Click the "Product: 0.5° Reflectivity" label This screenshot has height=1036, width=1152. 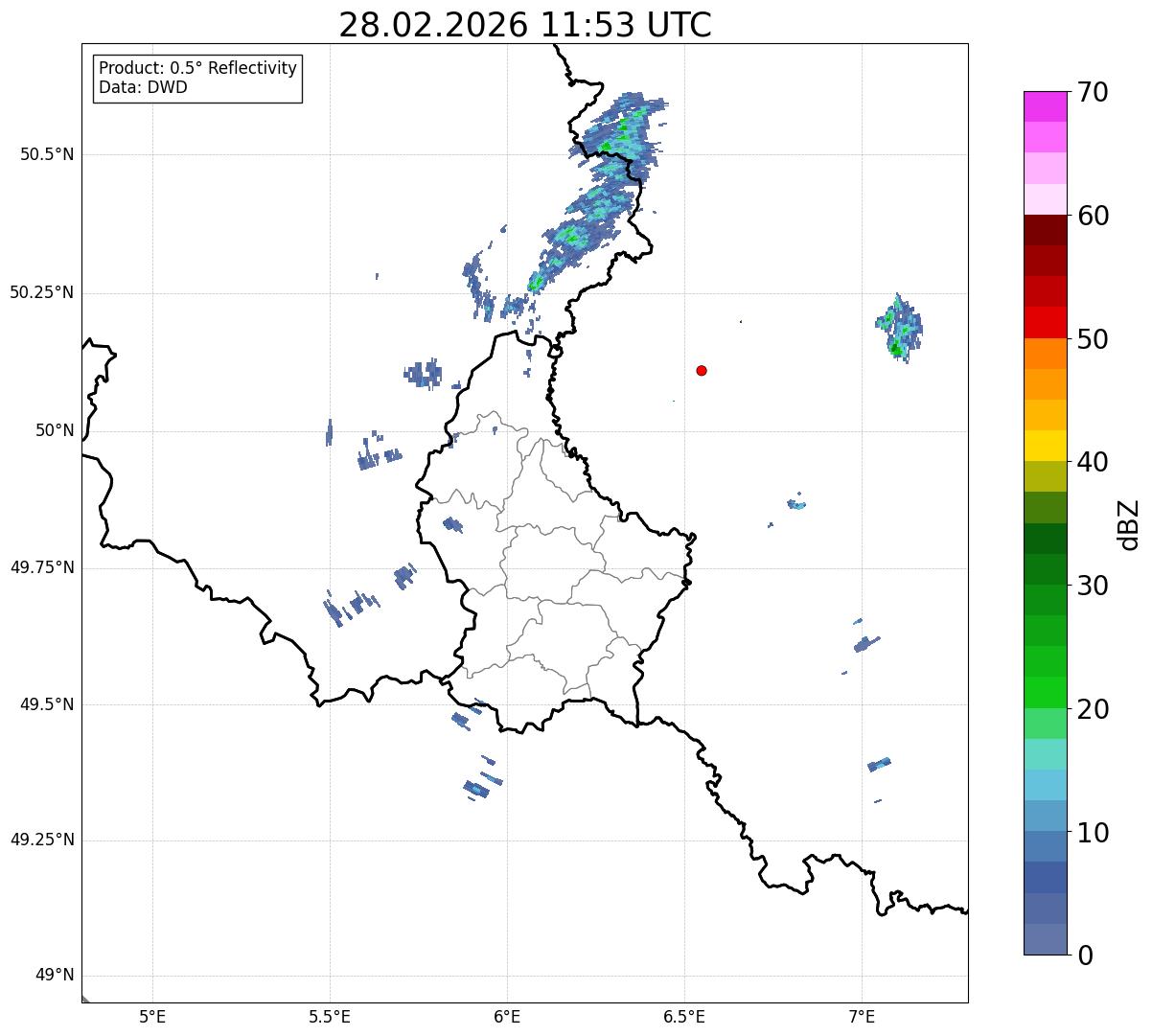pos(197,69)
